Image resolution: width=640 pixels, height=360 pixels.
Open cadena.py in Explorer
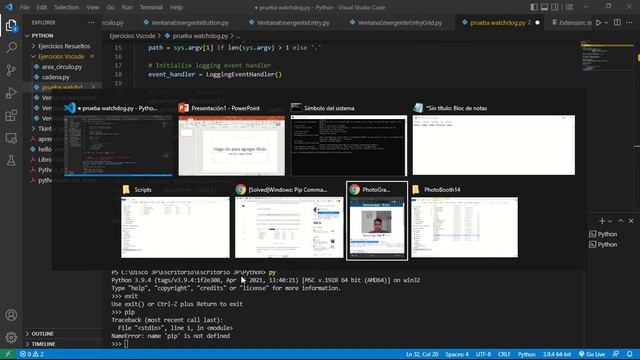click(x=56, y=77)
